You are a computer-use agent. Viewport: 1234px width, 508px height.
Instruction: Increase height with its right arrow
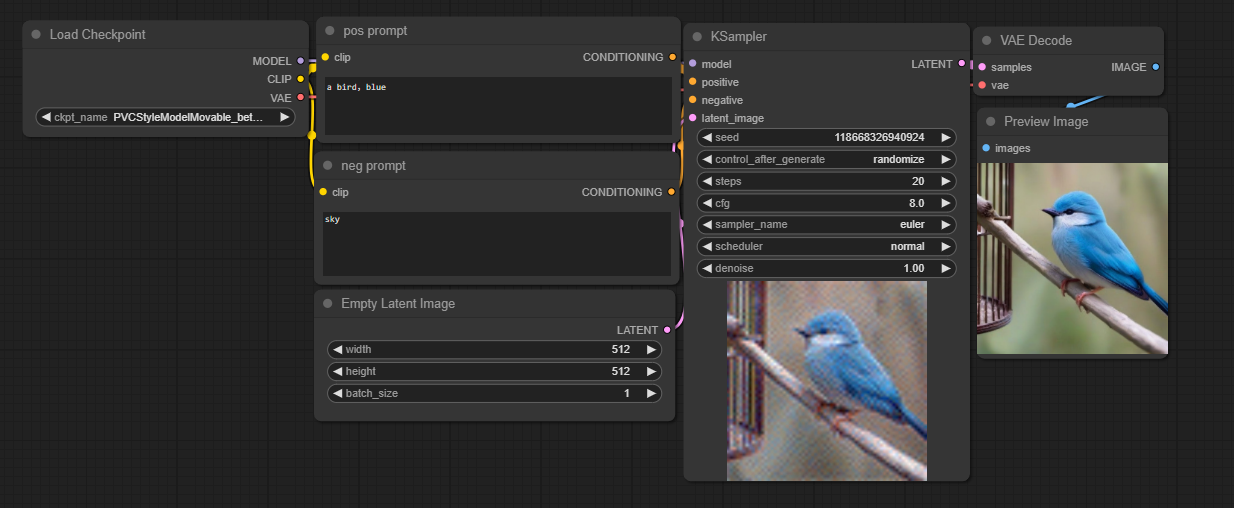(x=651, y=371)
